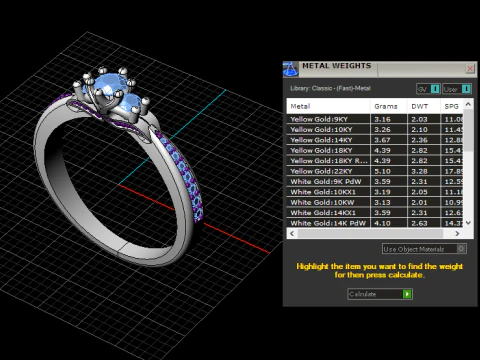Viewport: 480px width, 360px height.
Task: Click the 2.10 DWT value
Action: (x=419, y=130)
